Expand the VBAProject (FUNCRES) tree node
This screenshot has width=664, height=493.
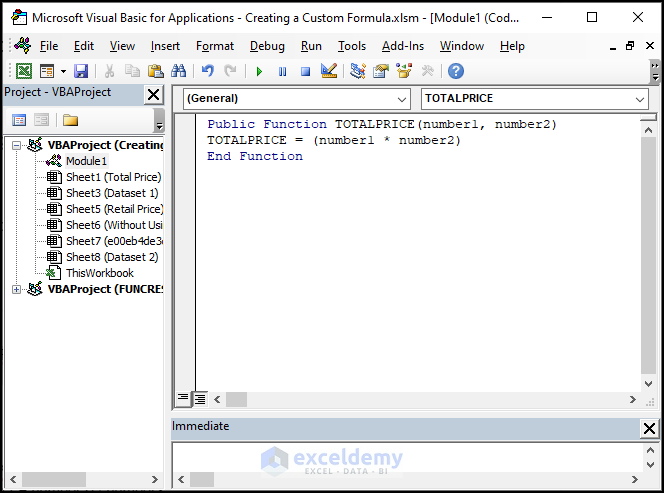[x=16, y=290]
